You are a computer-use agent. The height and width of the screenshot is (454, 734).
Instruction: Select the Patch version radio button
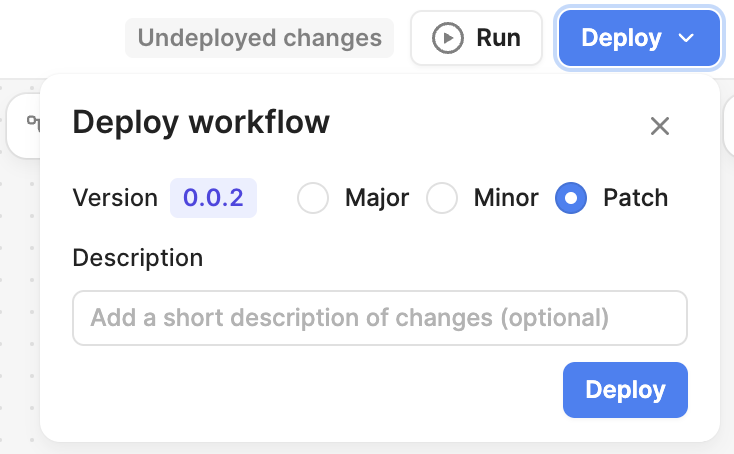[x=571, y=198]
